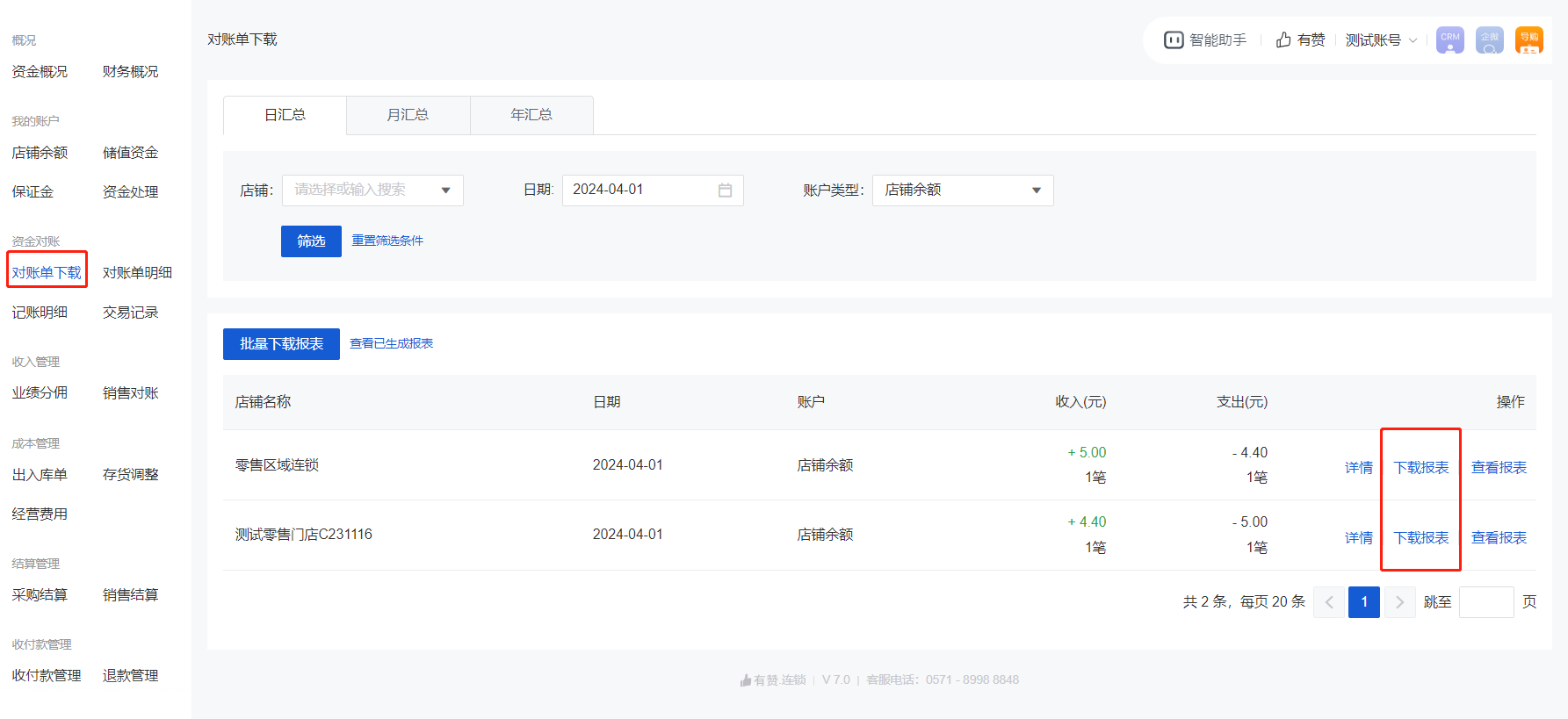The image size is (1568, 719).
Task: Open 资金处理 in sidebar
Action: [130, 192]
